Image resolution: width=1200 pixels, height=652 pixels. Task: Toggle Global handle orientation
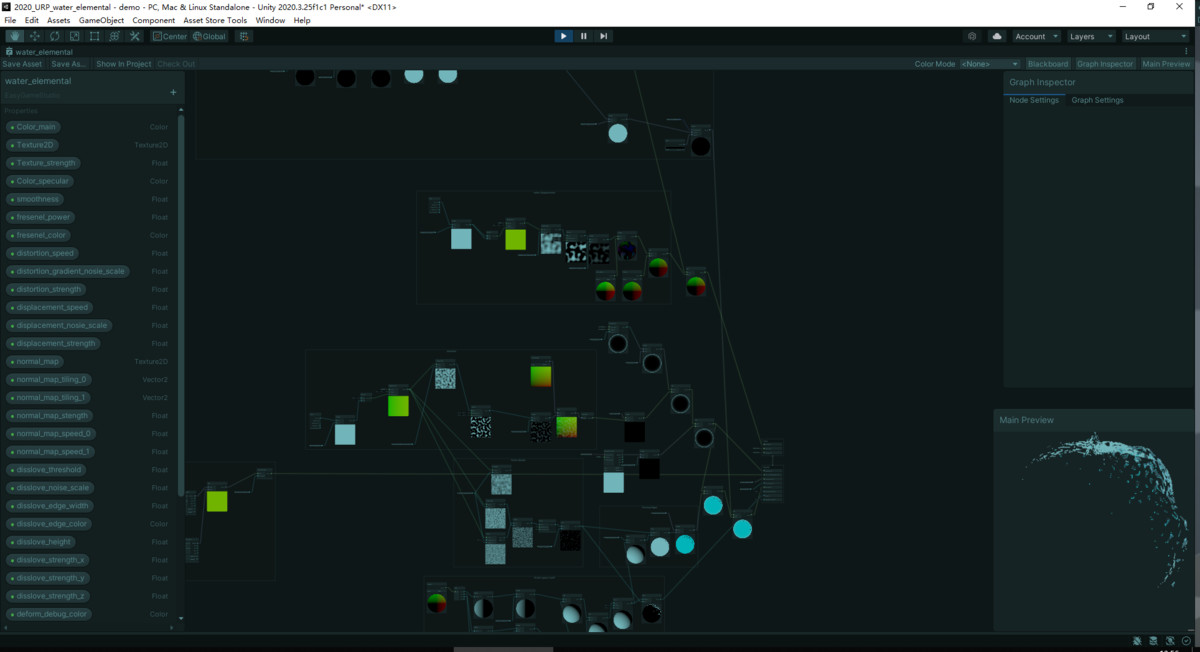click(207, 35)
